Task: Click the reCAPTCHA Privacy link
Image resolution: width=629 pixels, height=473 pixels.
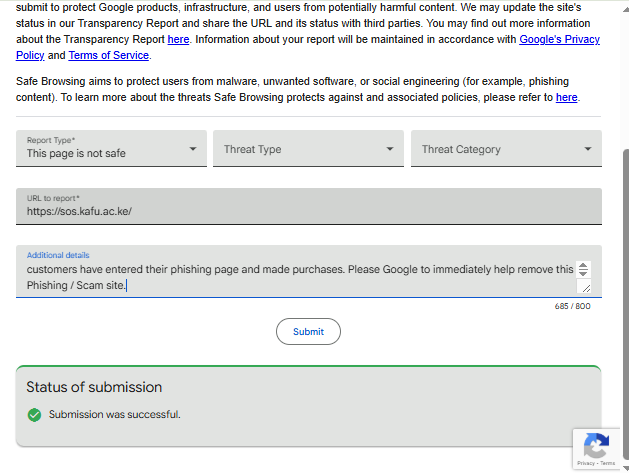Action: (x=586, y=464)
